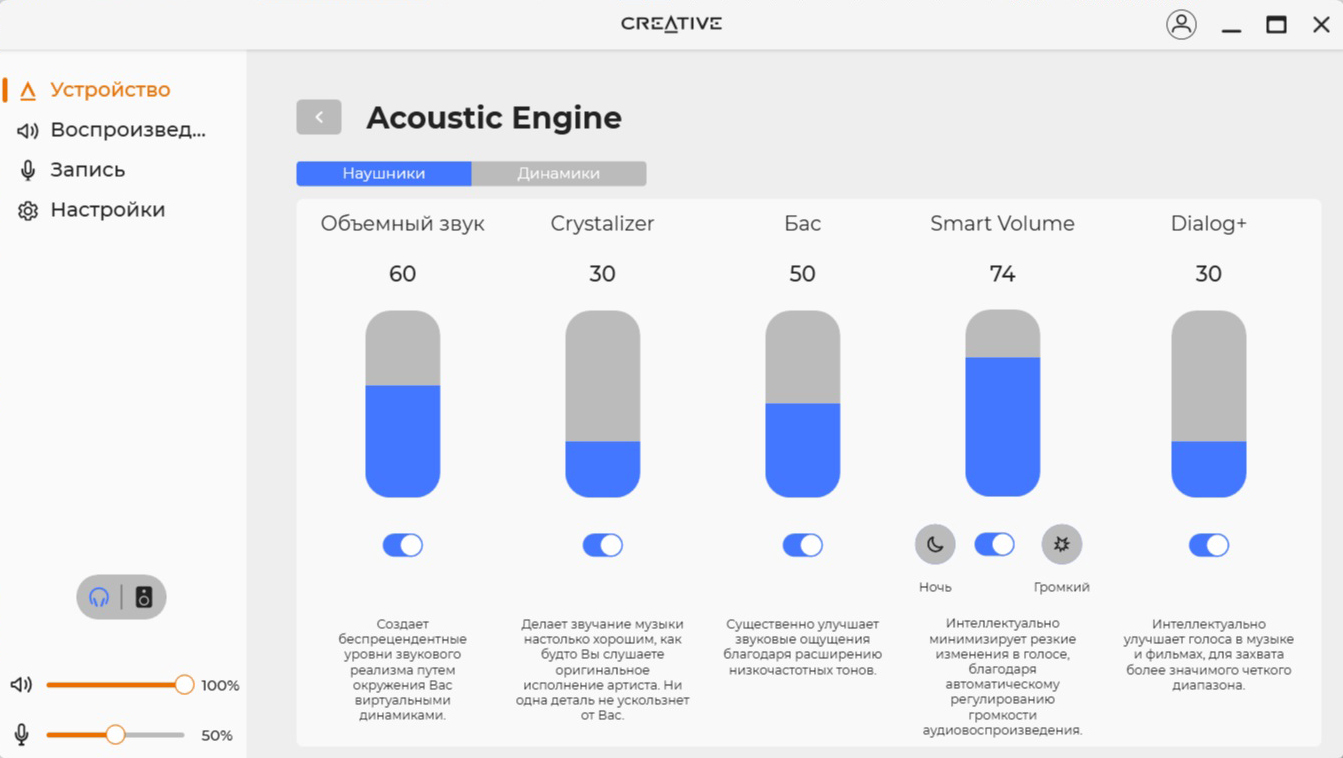This screenshot has width=1343, height=758.
Task: Open Настройки from the sidebar
Action: (107, 210)
